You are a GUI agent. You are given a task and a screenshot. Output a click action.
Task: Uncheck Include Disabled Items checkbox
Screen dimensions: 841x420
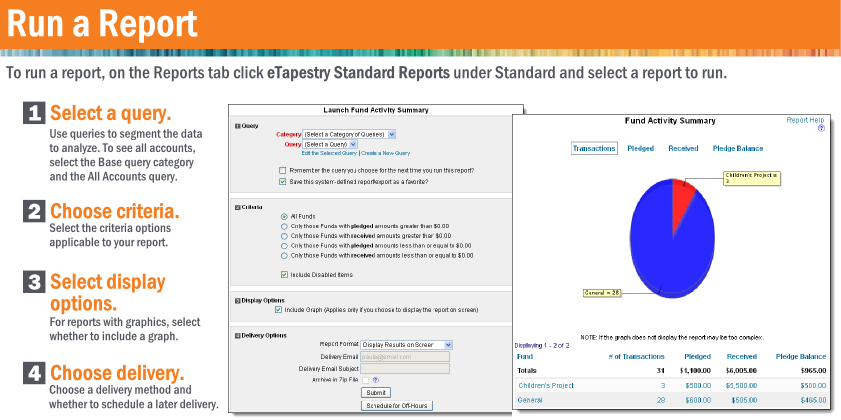coord(285,274)
